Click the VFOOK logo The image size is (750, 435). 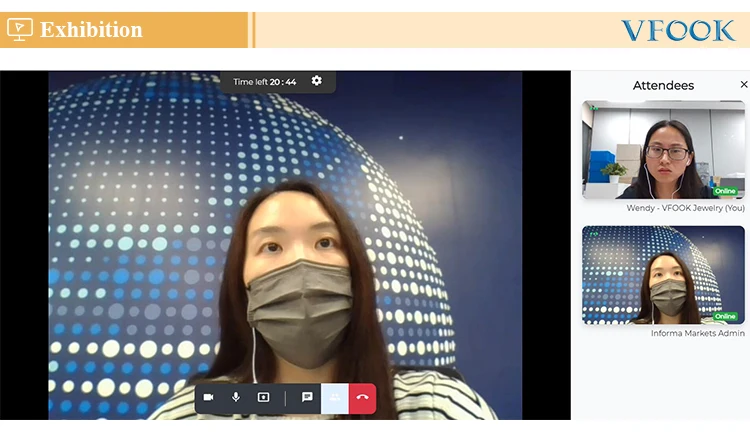[678, 31]
